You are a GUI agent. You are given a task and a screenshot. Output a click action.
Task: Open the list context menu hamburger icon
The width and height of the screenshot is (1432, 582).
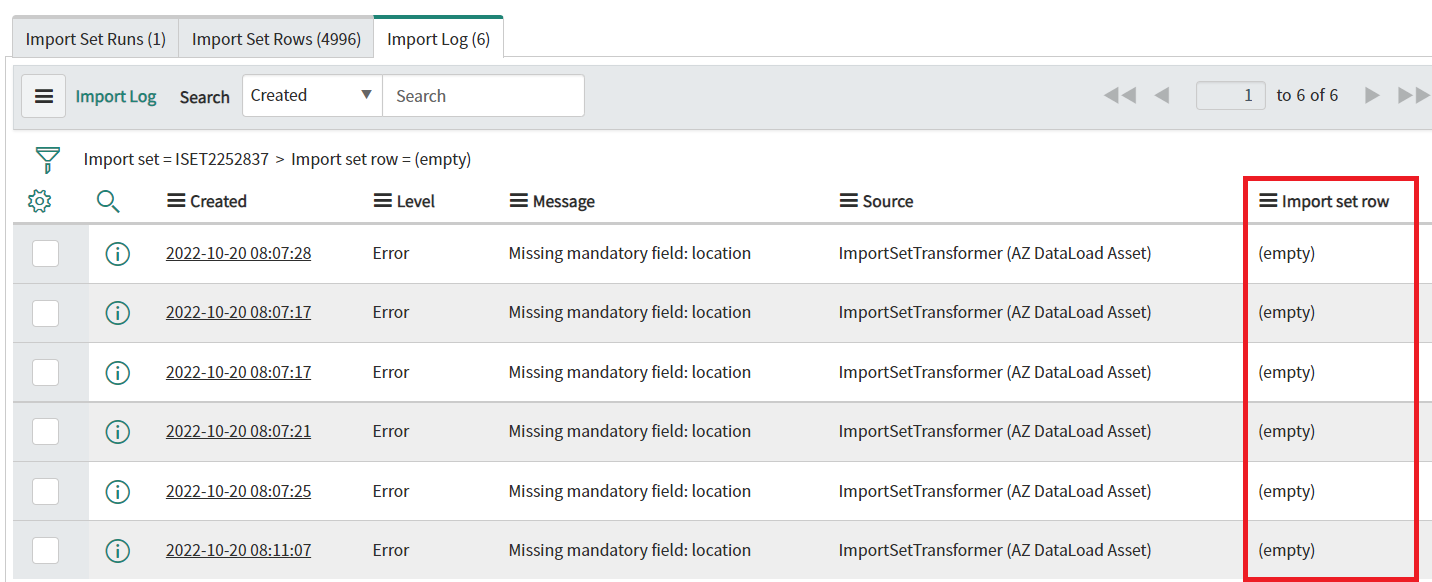(43, 95)
